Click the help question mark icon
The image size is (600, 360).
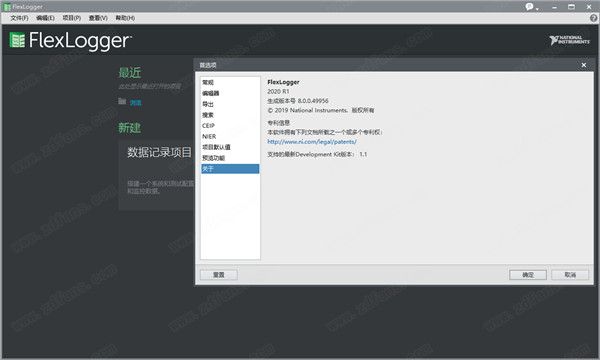coord(593,18)
